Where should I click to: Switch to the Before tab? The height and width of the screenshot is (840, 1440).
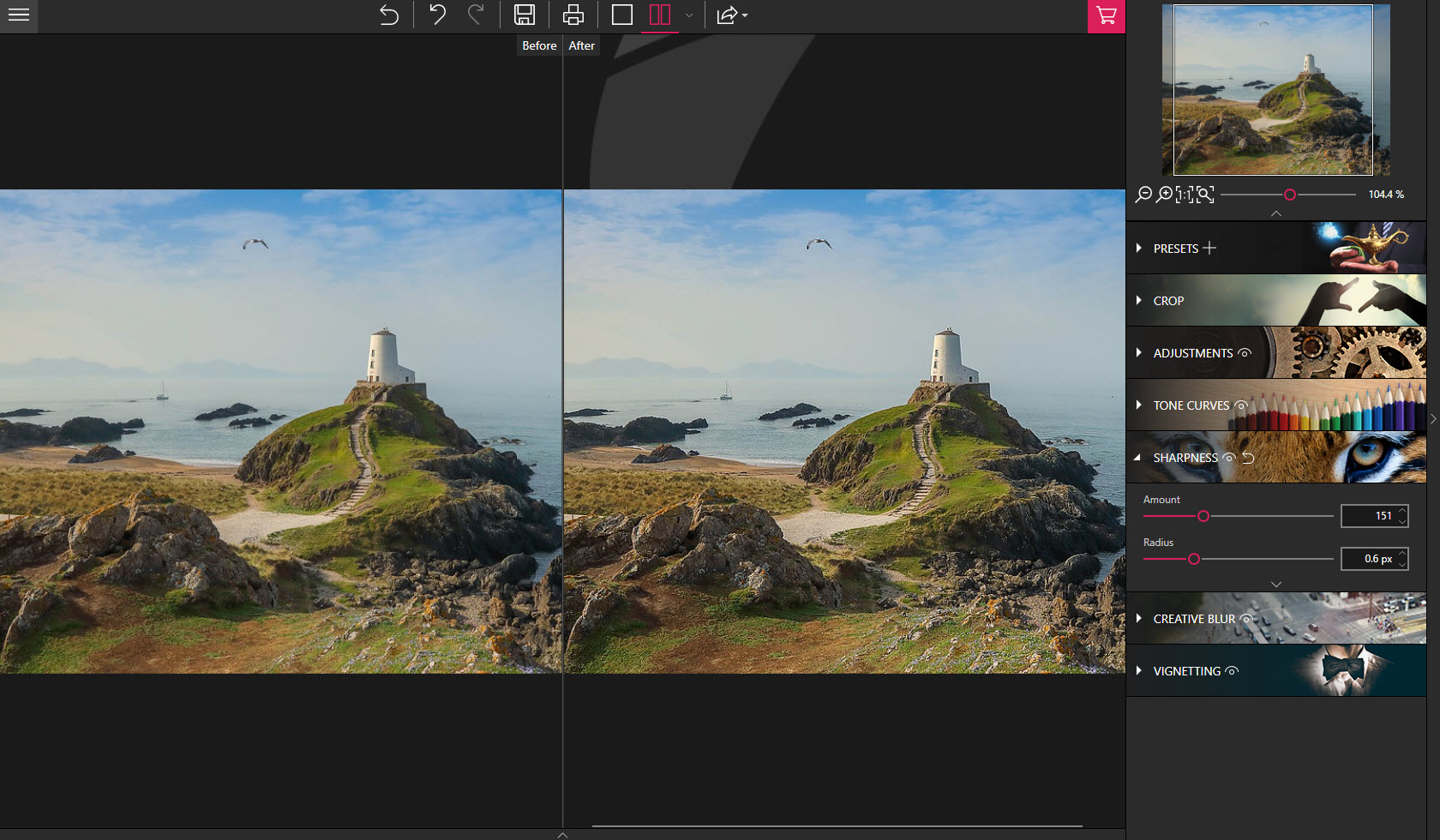pyautogui.click(x=538, y=45)
